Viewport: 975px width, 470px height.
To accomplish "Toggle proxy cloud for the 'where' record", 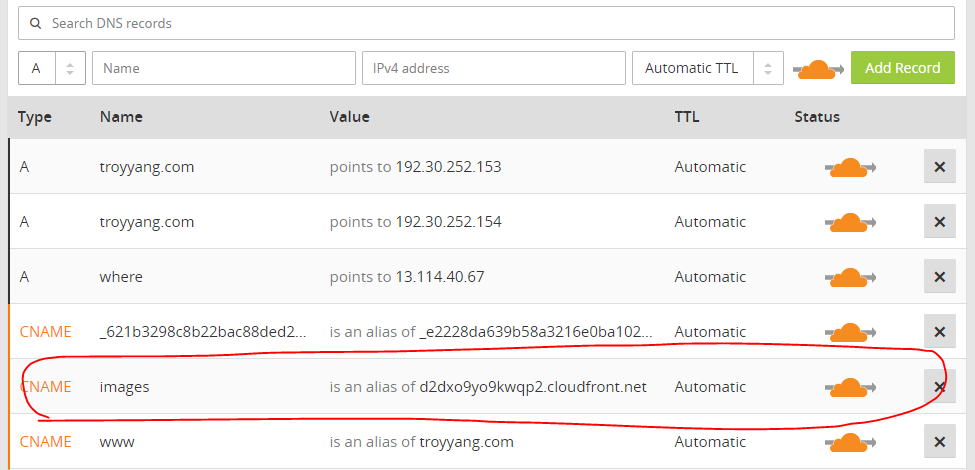I will (x=849, y=277).
